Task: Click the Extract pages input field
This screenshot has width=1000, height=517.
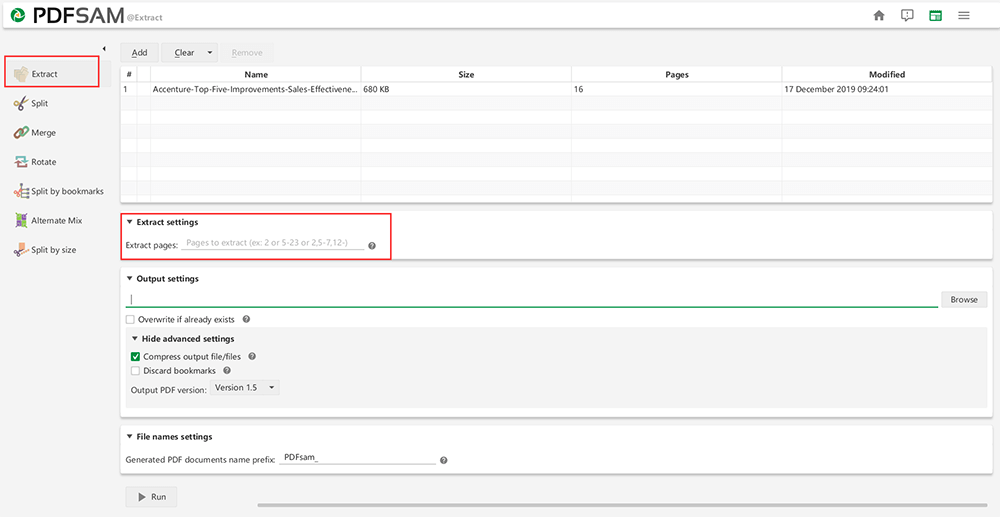Action: 273,244
